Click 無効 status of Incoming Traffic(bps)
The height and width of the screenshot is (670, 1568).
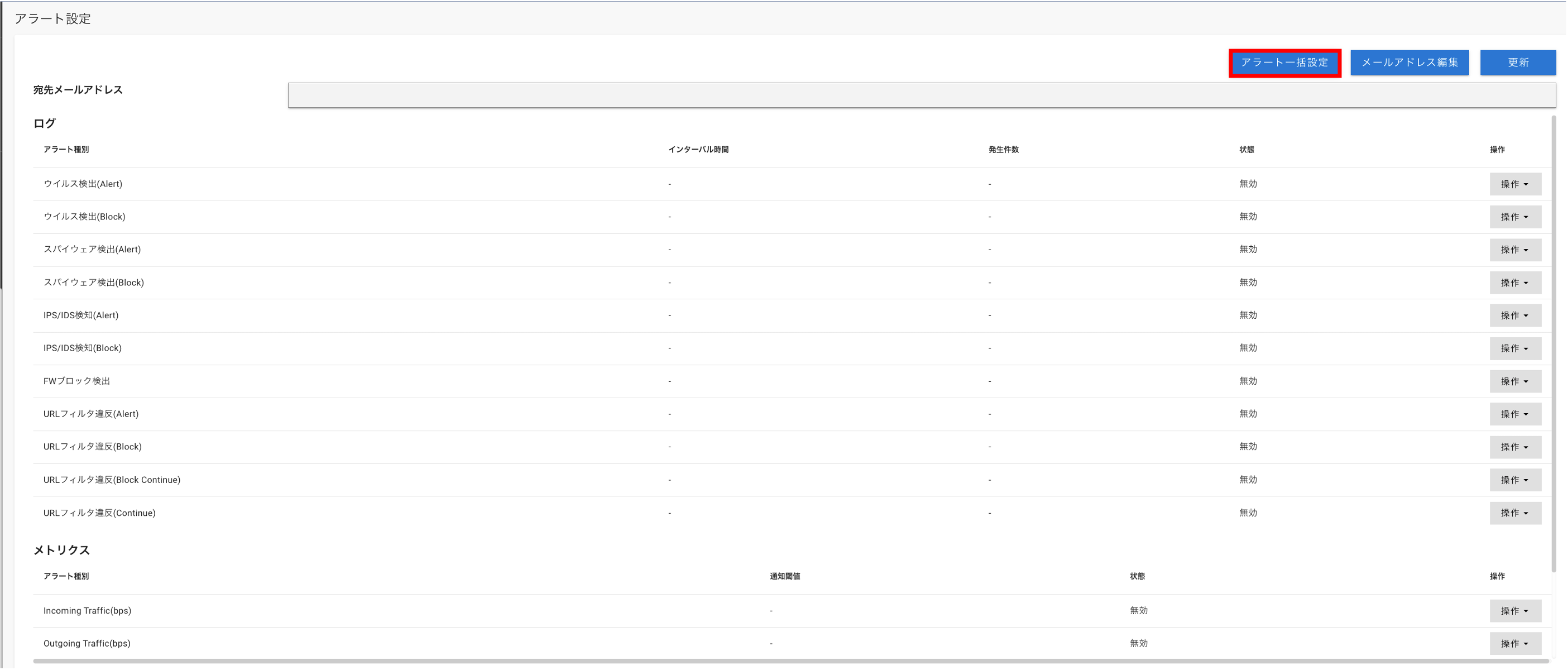click(1138, 611)
